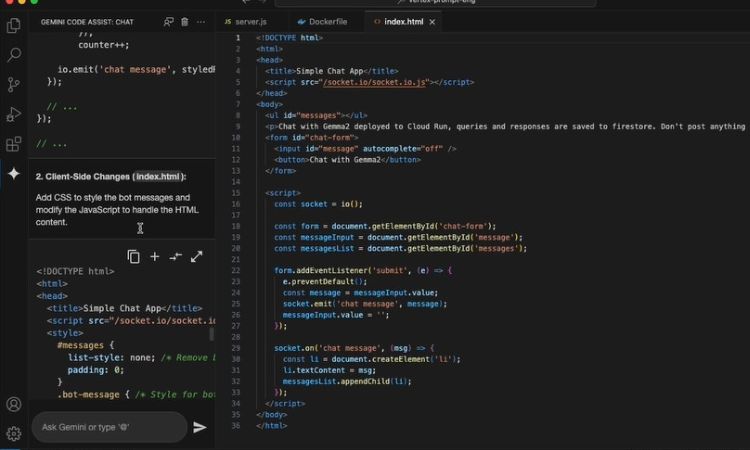
Task: Click 'id="chat-form"' on line 10
Action: coord(320,138)
